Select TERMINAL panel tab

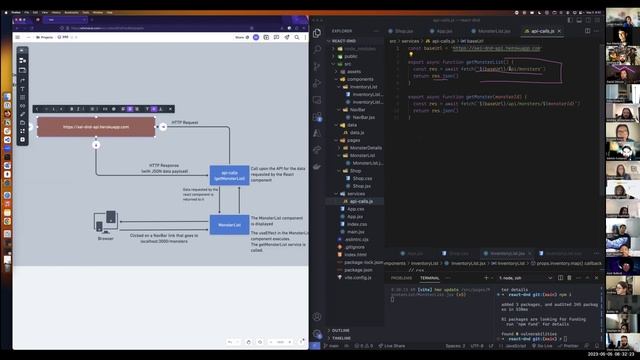(x=430, y=278)
